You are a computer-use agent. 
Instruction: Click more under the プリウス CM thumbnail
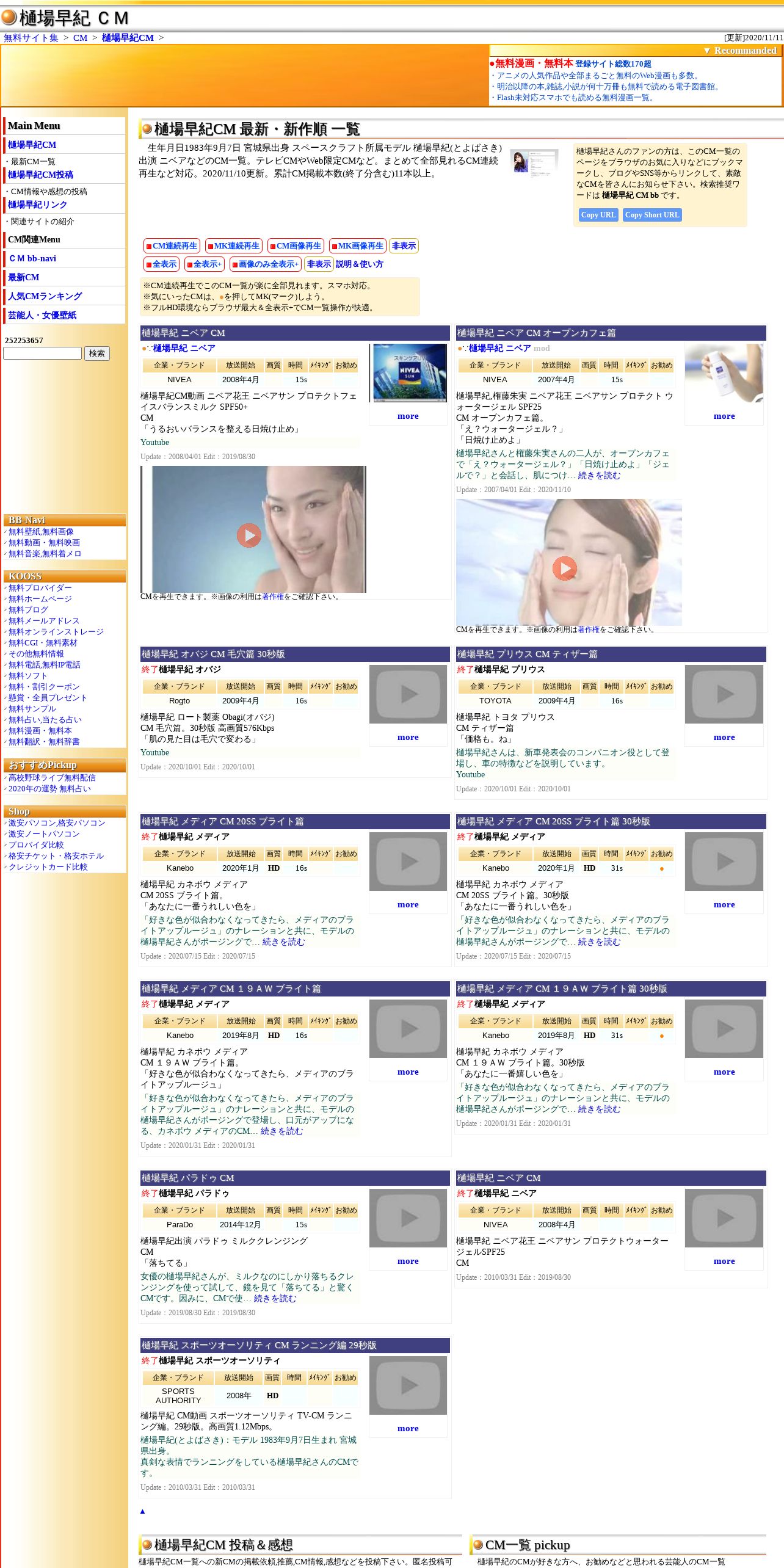pyautogui.click(x=724, y=737)
